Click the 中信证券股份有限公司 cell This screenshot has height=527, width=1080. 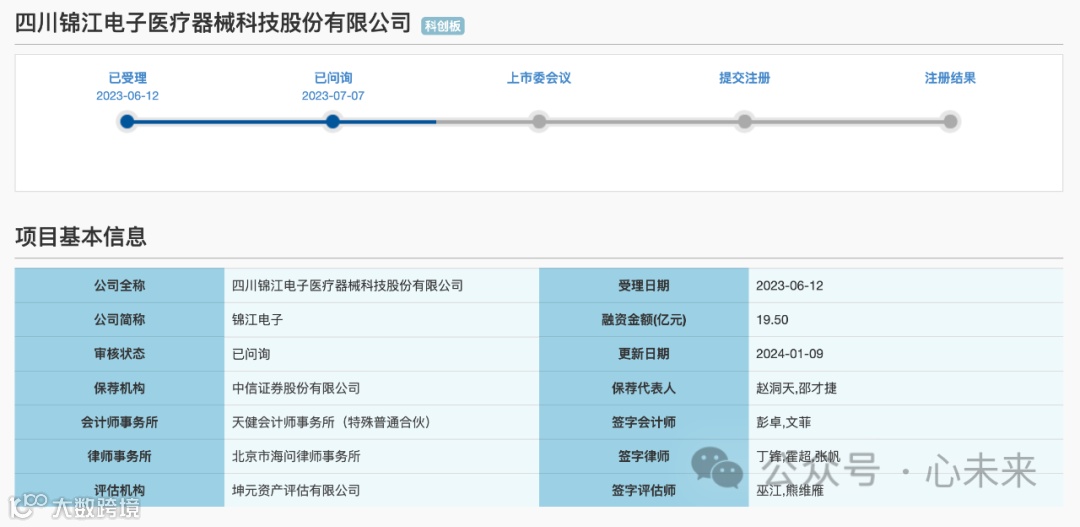tap(382, 389)
